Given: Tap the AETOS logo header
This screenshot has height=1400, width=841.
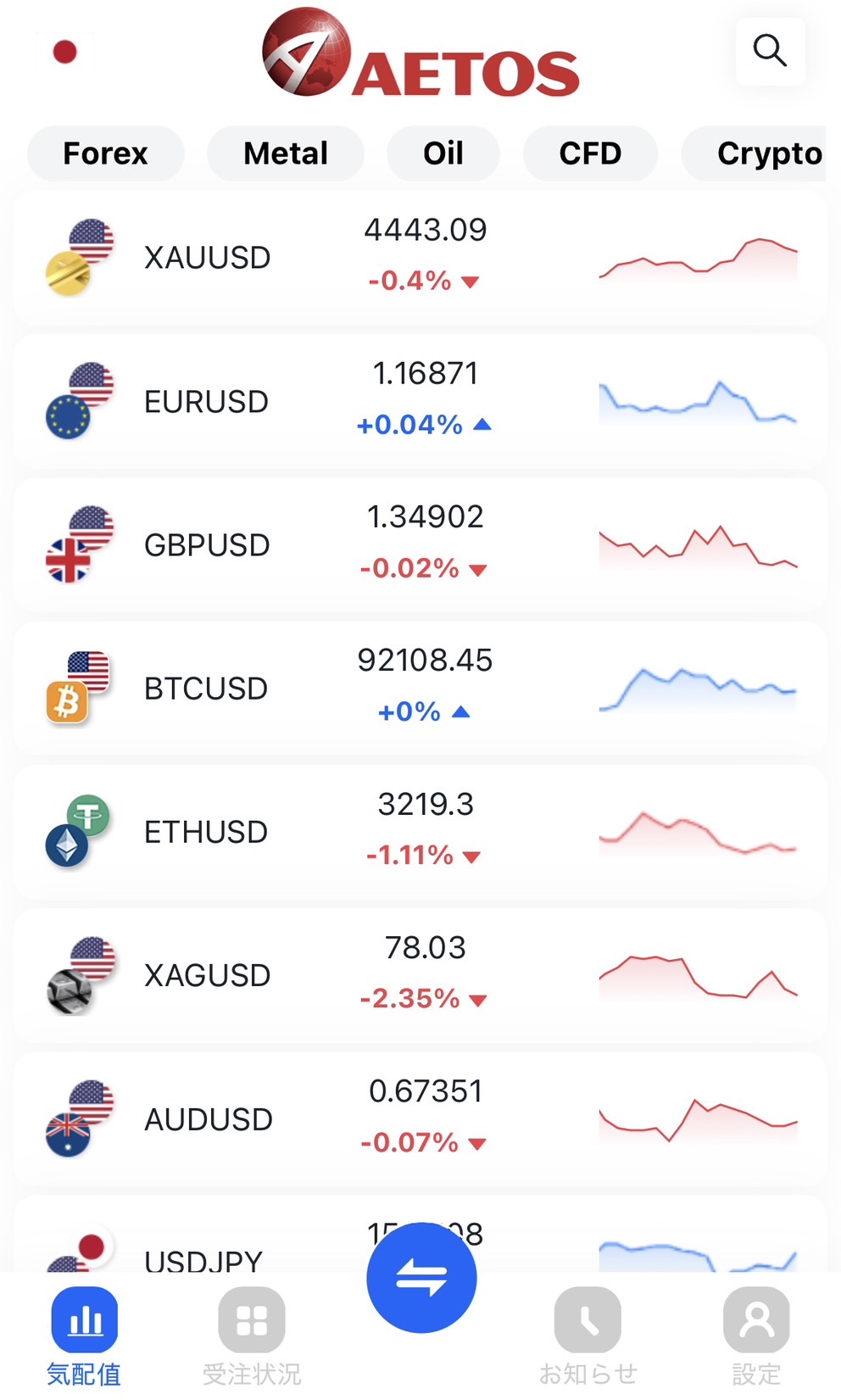Looking at the screenshot, I should 420,55.
